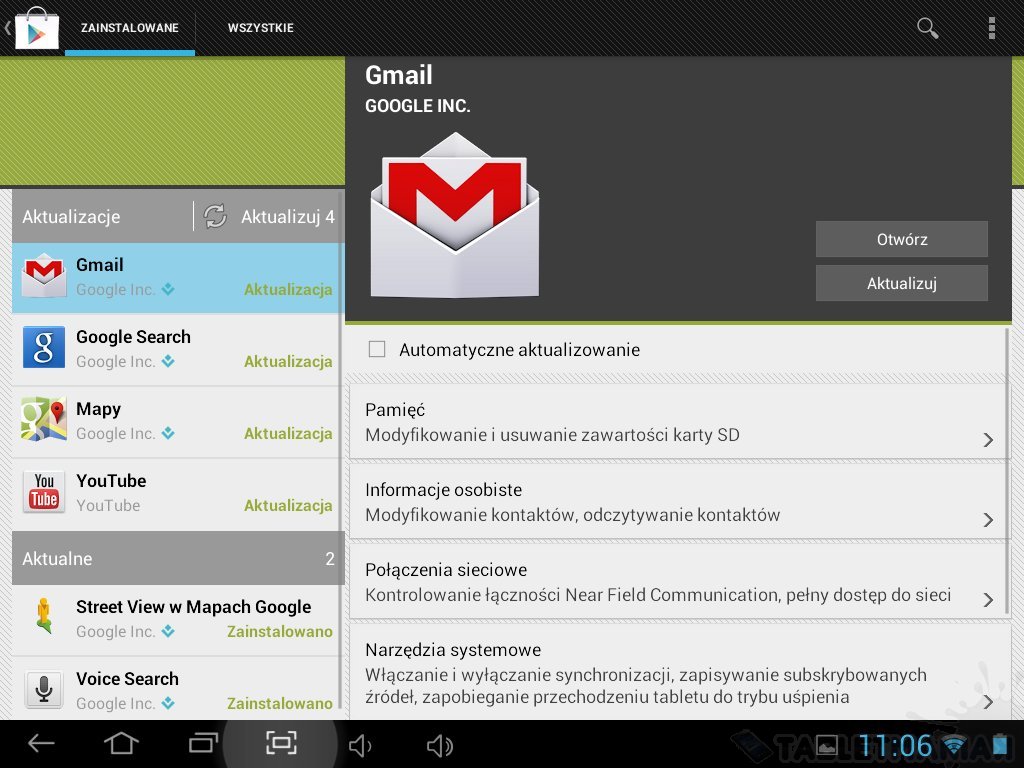Open the three-dot overflow menu
The image size is (1024, 768).
click(991, 28)
